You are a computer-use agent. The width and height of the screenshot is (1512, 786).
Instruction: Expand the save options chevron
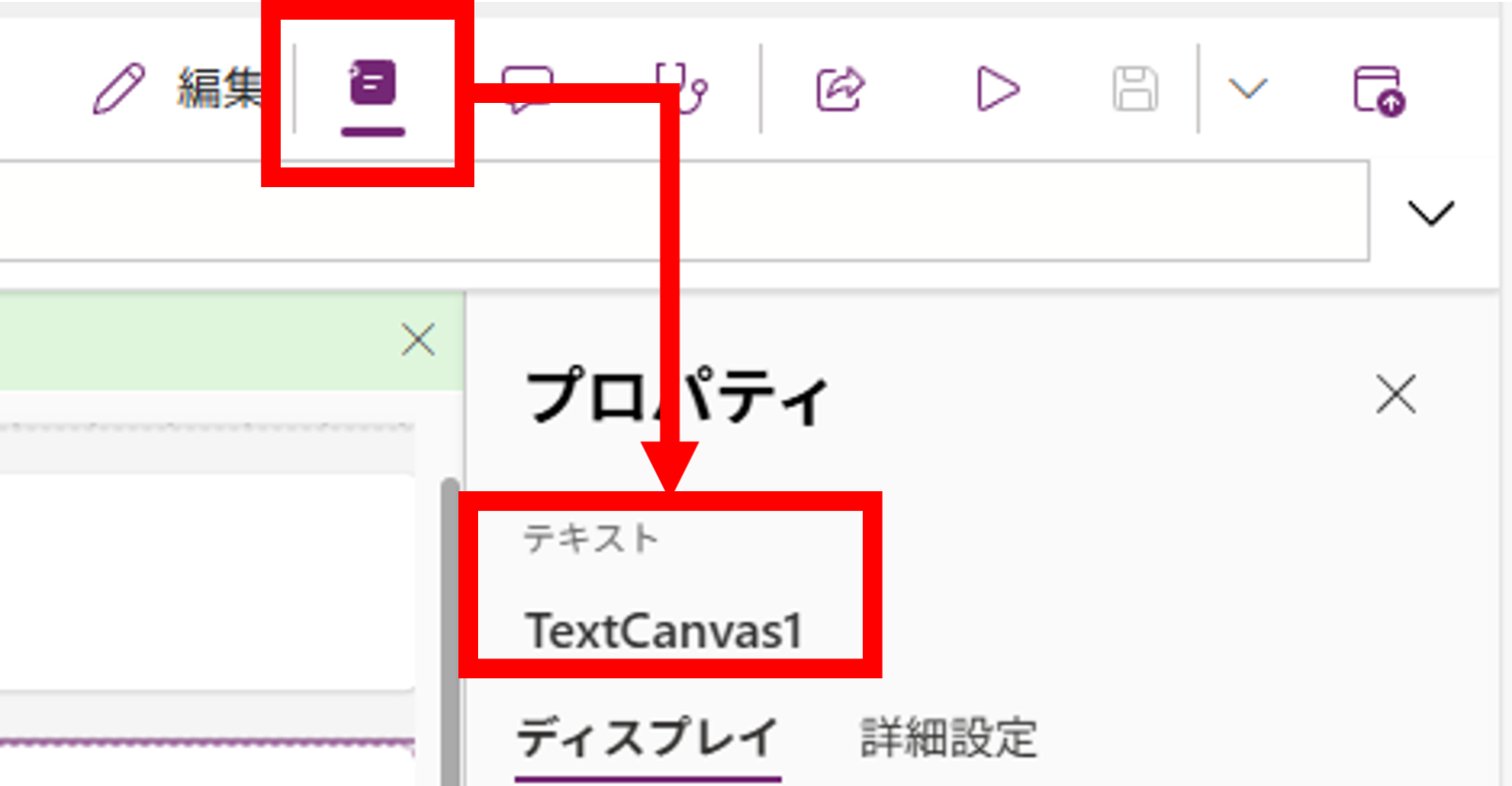(x=1247, y=89)
